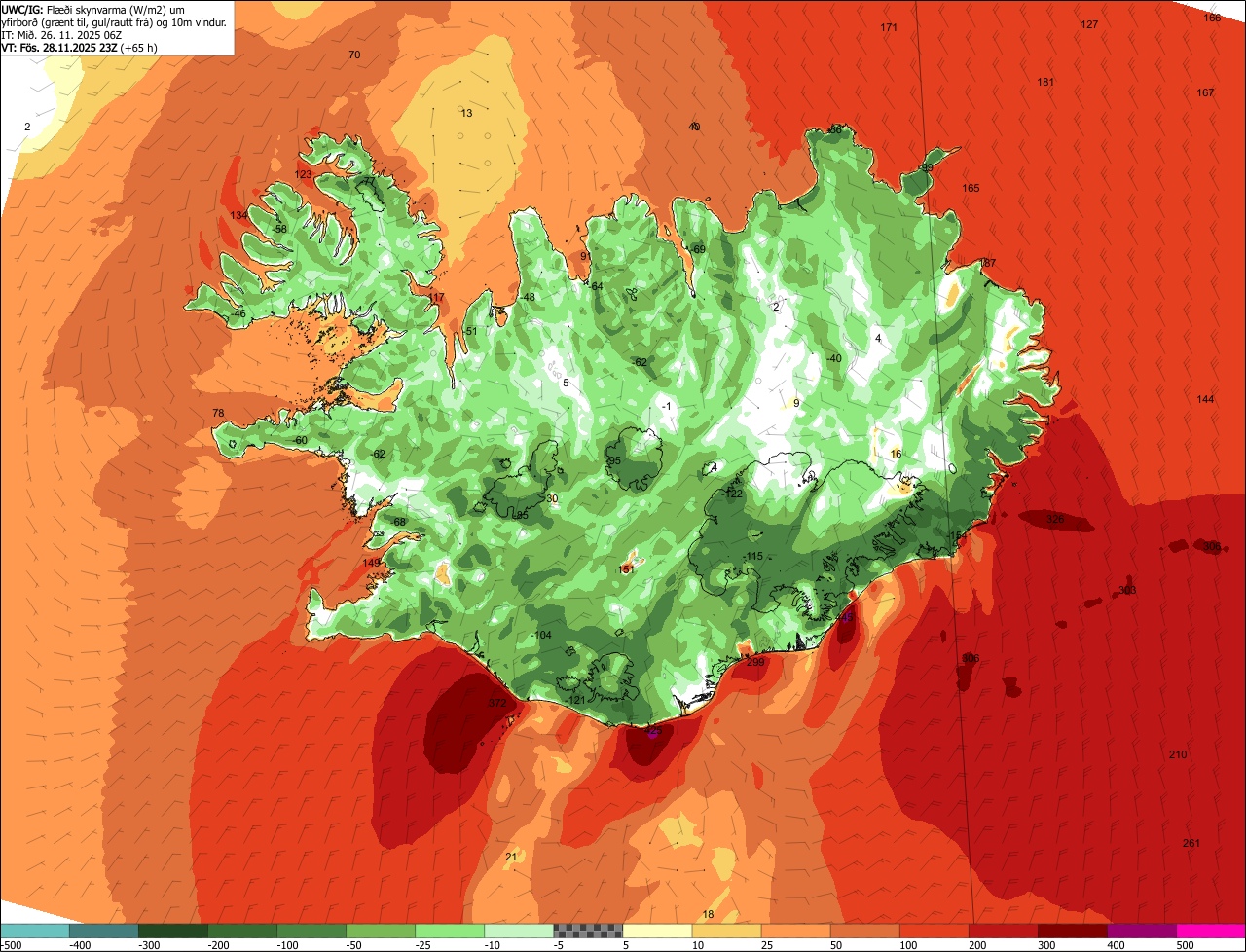Select the -115 value on the southeast glacier

click(x=752, y=556)
